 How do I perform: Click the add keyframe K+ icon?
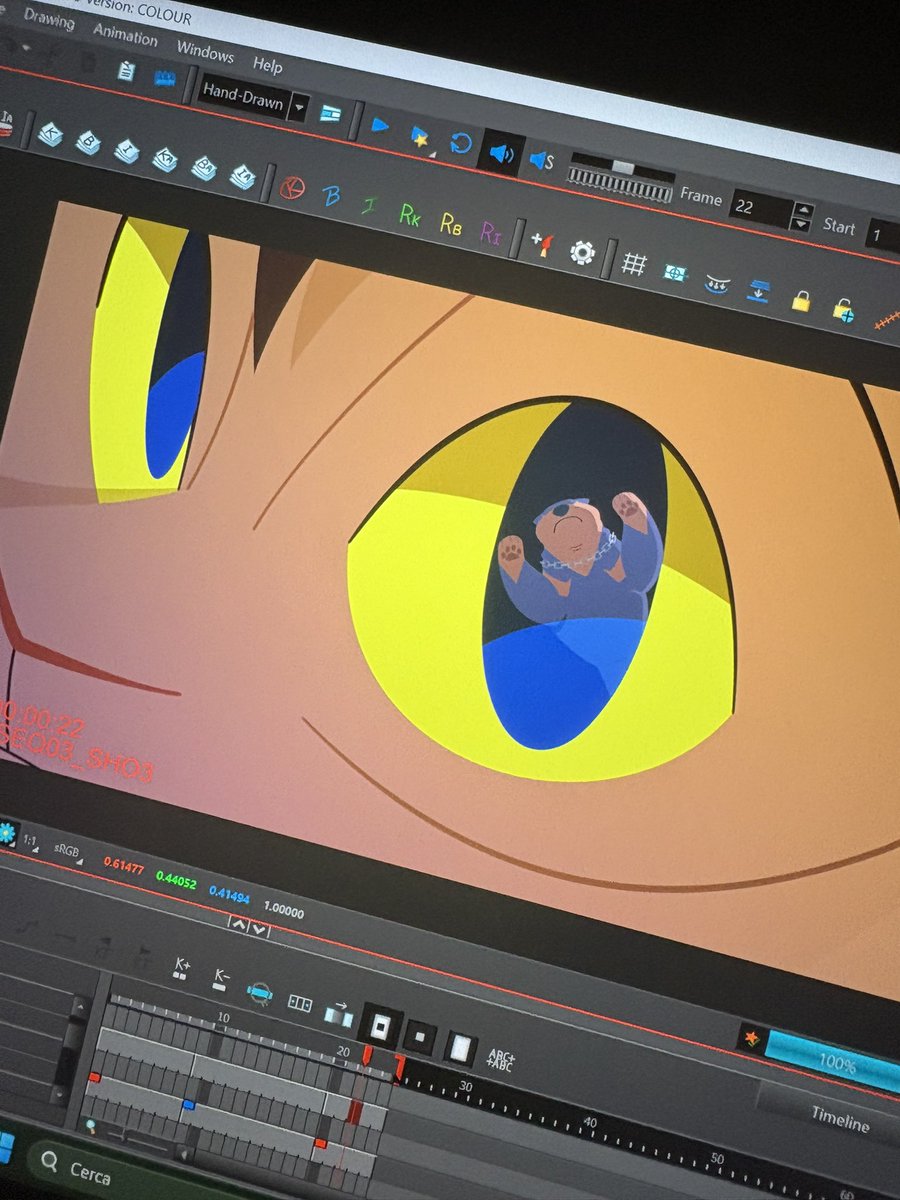point(182,968)
